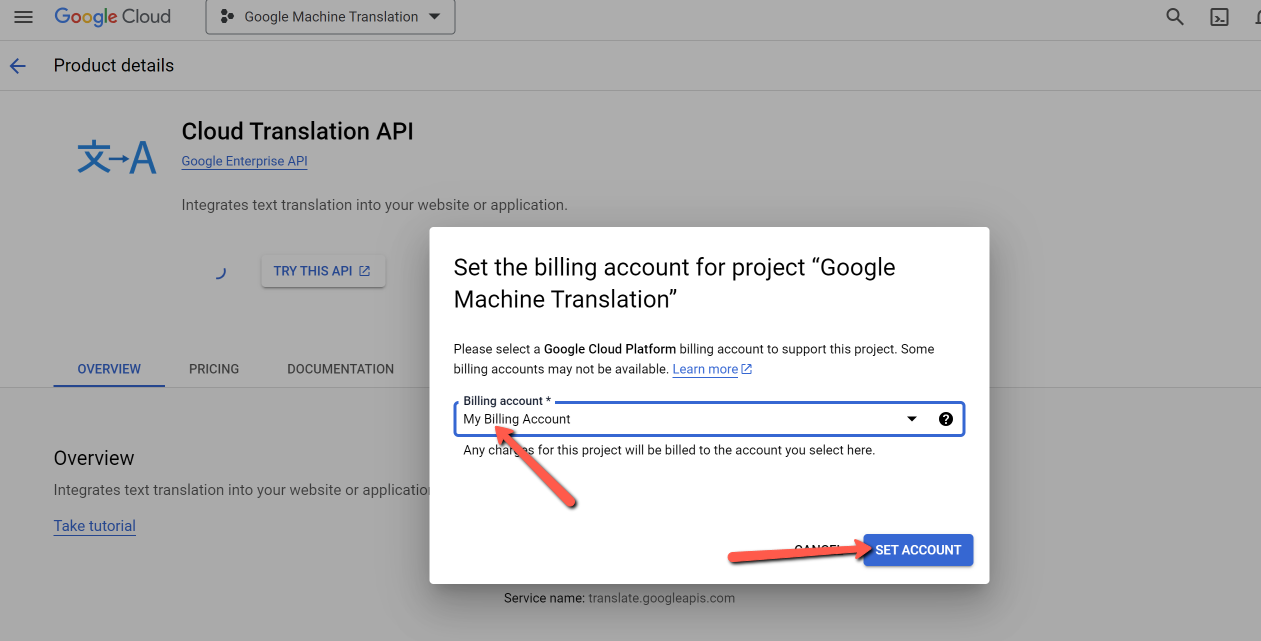Click the Cloud Translation API logo
1261x641 pixels.
[117, 158]
